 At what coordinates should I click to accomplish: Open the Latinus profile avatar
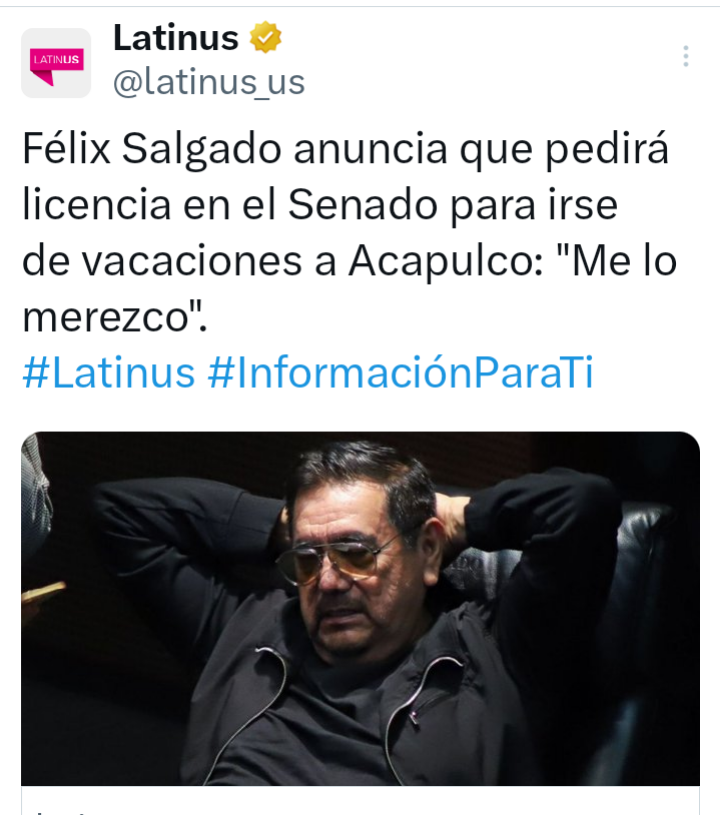[56, 63]
